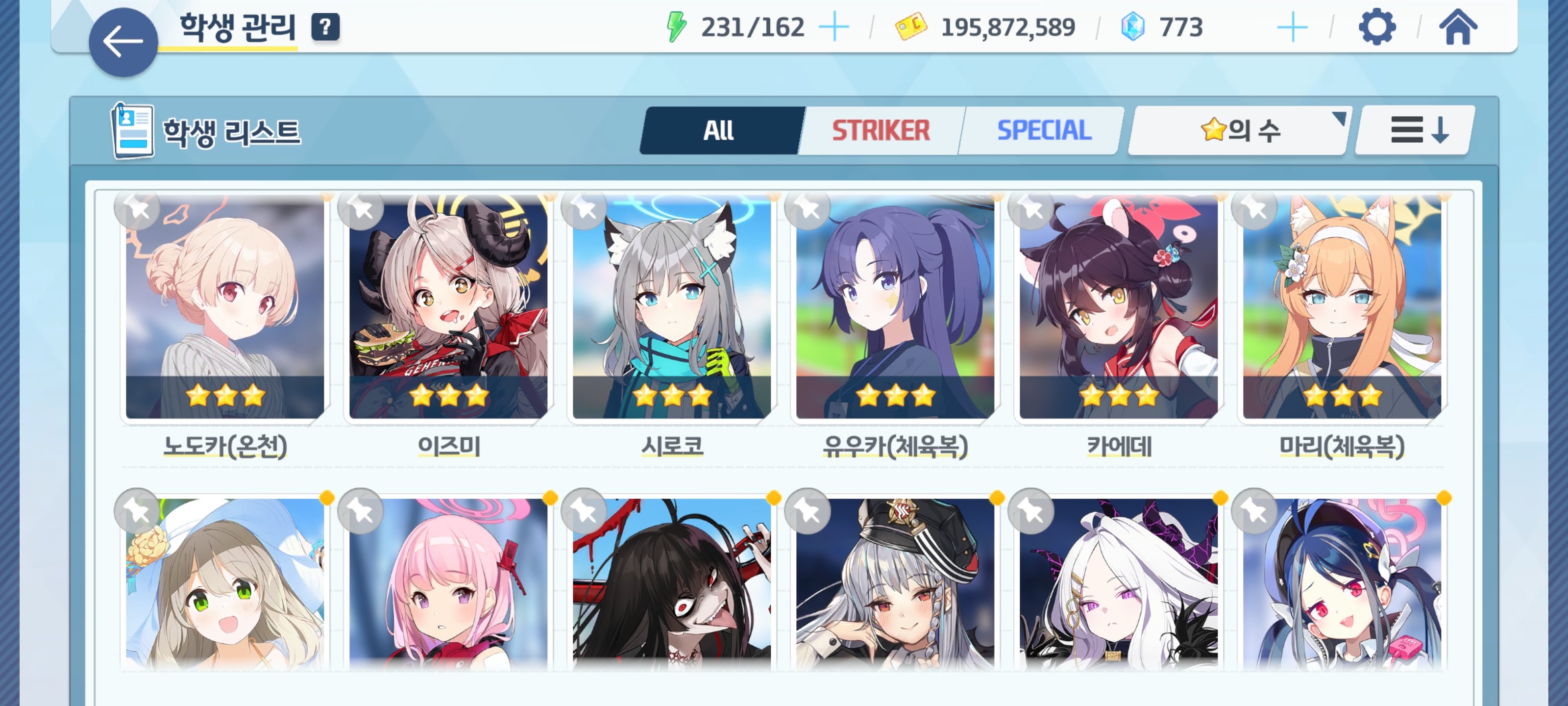Add energy with the plus icon
This screenshot has width=1568, height=706.
click(834, 27)
